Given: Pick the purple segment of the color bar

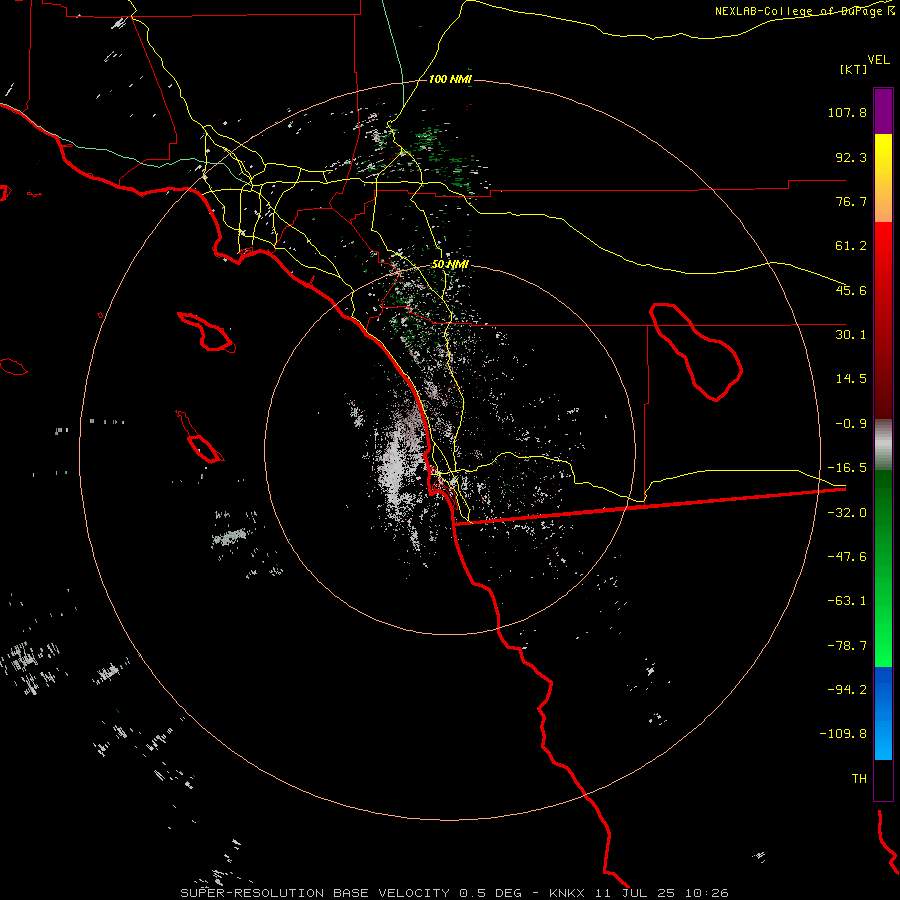Looking at the screenshot, I should click(x=883, y=111).
